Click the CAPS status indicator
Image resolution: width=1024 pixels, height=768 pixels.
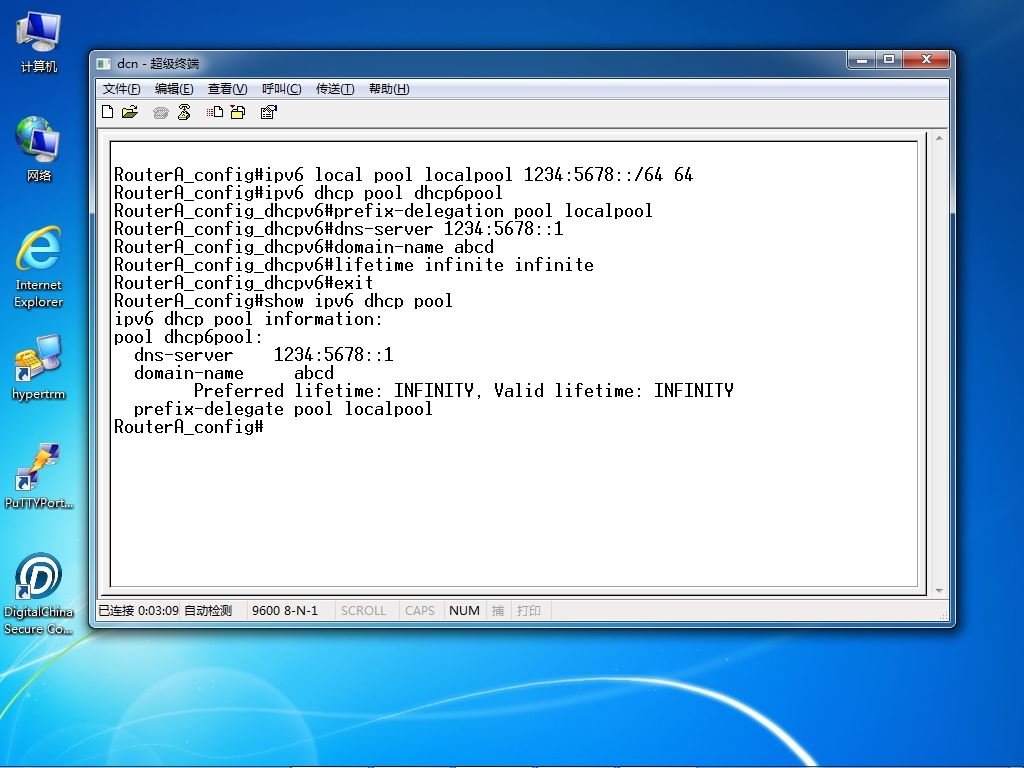pyautogui.click(x=420, y=611)
